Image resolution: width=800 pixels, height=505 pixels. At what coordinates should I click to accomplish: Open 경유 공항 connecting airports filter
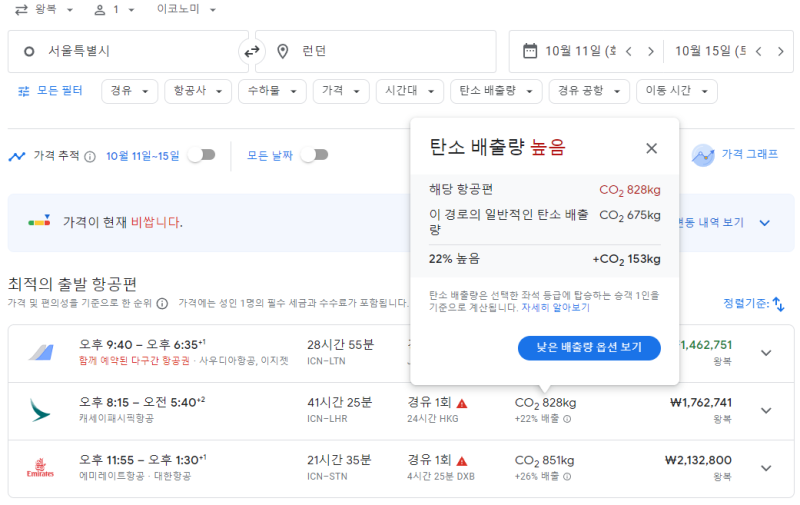589,91
